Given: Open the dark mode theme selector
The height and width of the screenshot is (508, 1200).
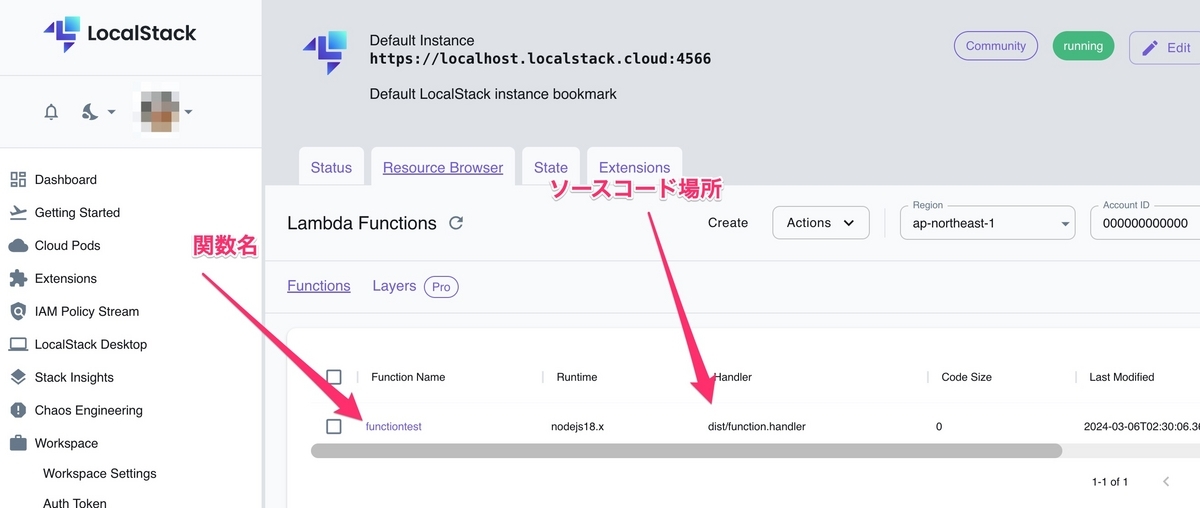Looking at the screenshot, I should click(x=97, y=112).
